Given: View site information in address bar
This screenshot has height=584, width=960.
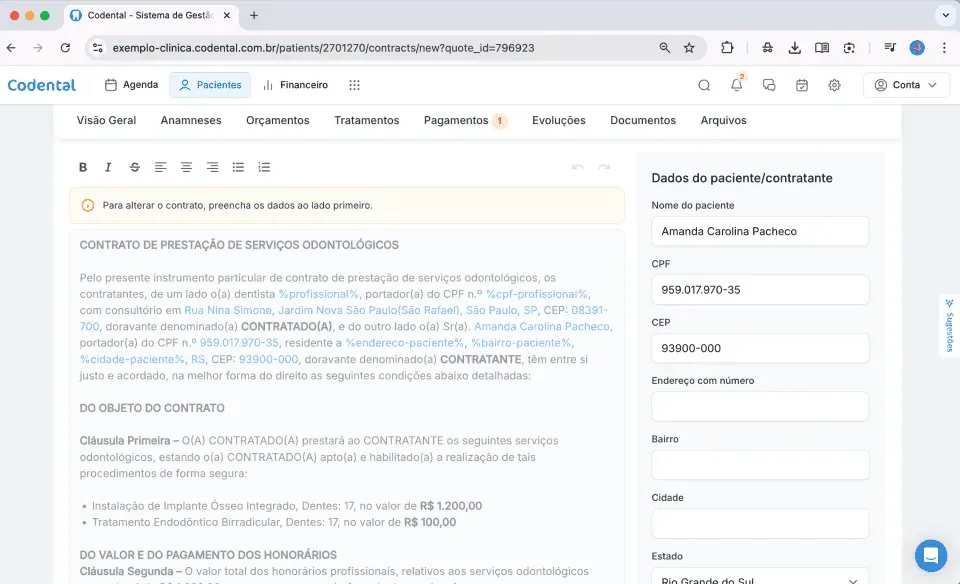Looking at the screenshot, I should [97, 48].
